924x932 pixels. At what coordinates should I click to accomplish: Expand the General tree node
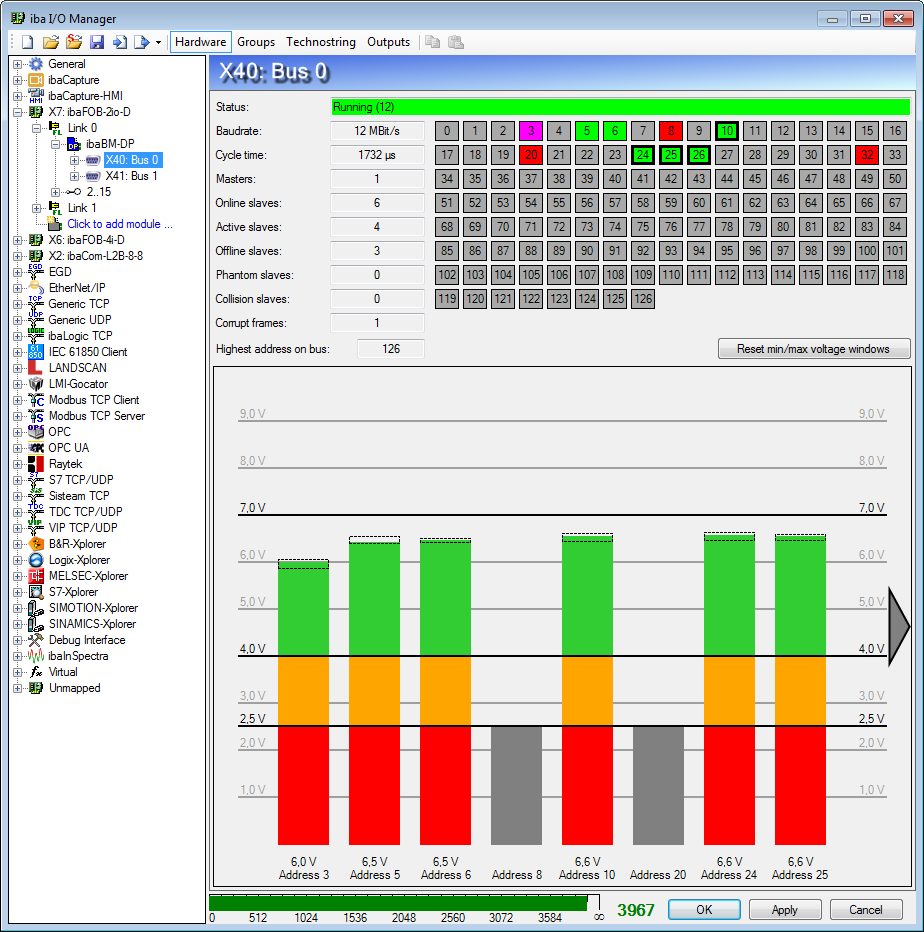pyautogui.click(x=17, y=64)
